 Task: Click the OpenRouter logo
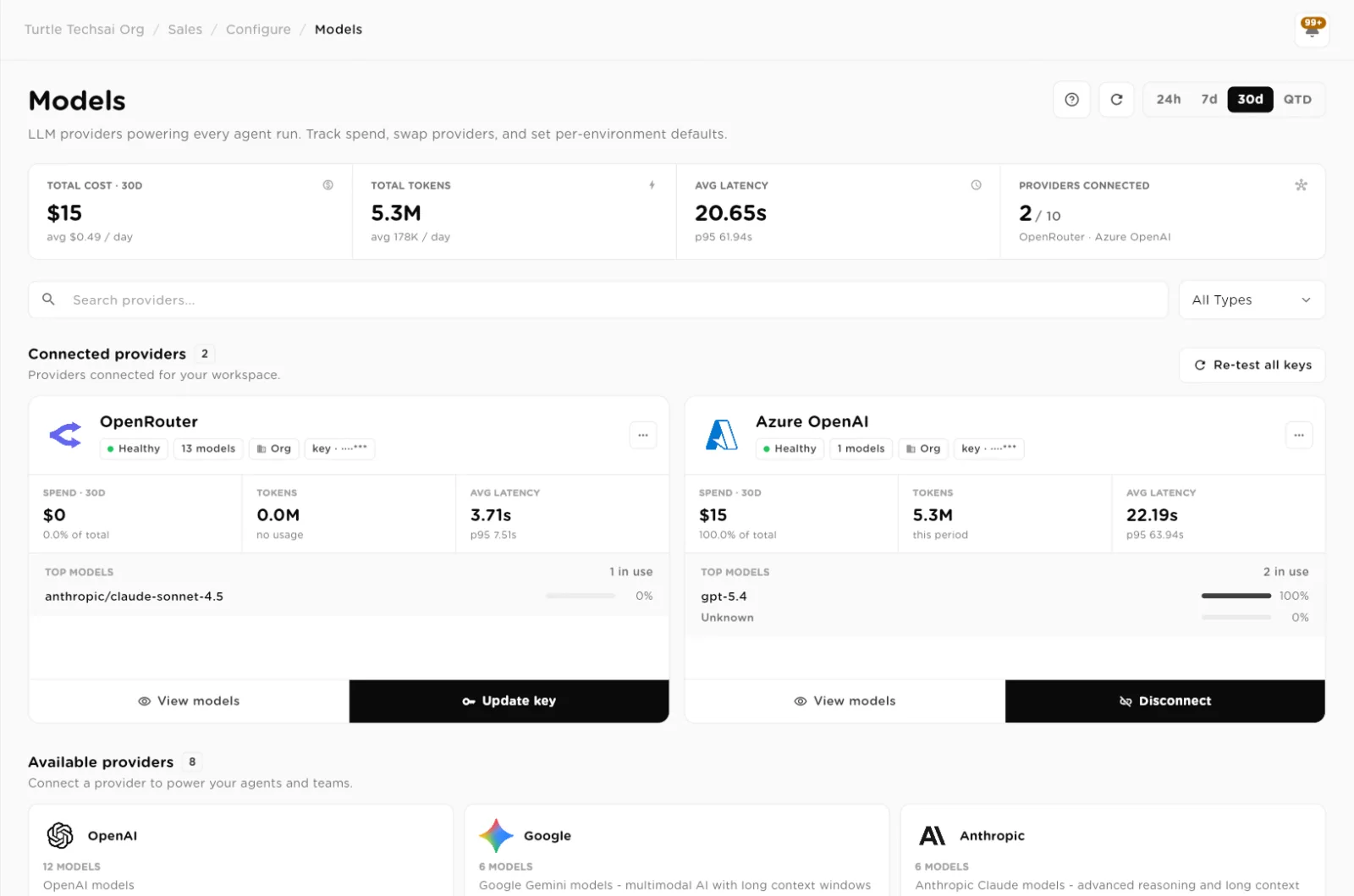pyautogui.click(x=65, y=435)
